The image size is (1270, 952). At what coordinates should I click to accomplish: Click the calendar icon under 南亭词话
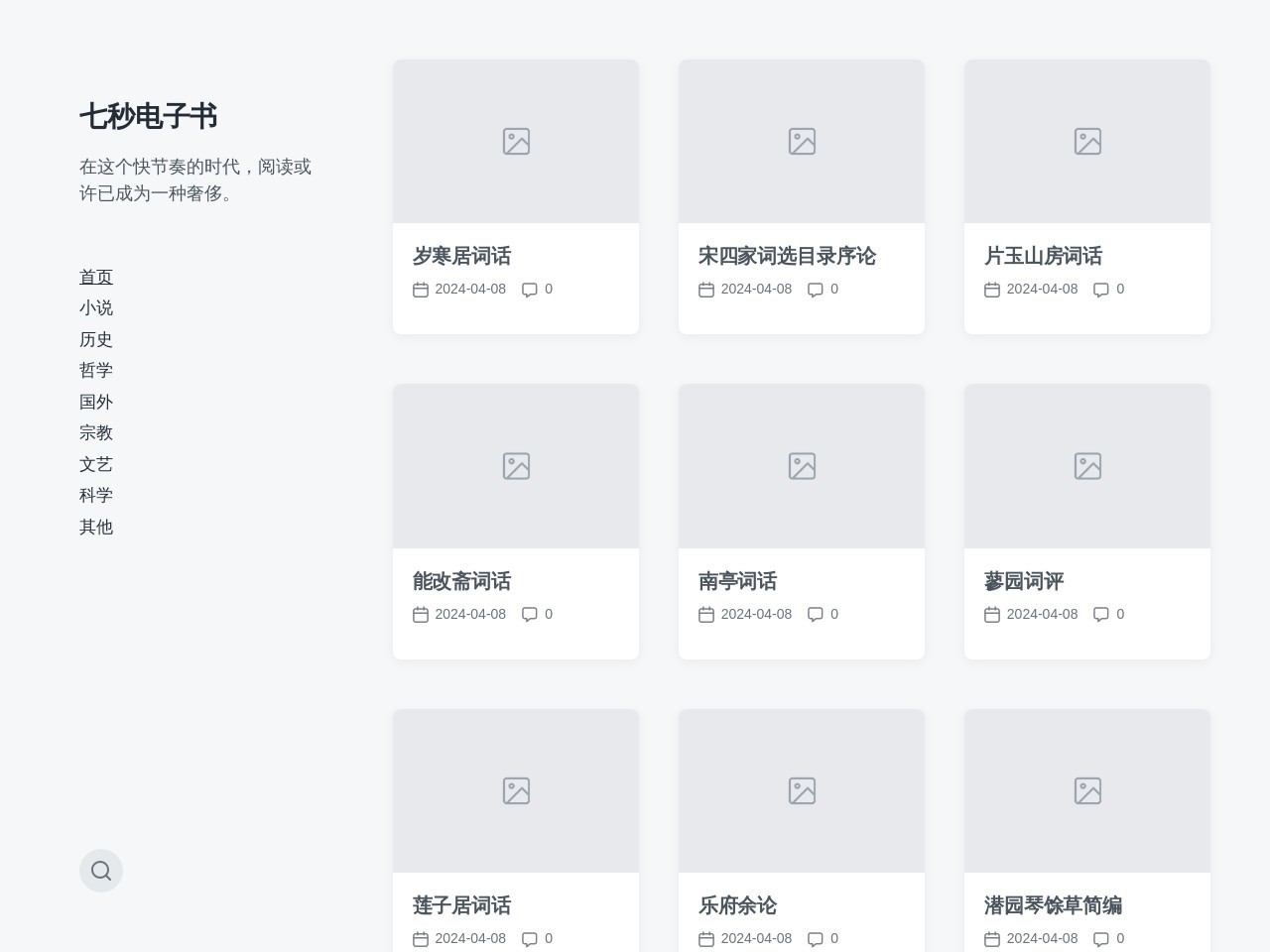point(706,614)
